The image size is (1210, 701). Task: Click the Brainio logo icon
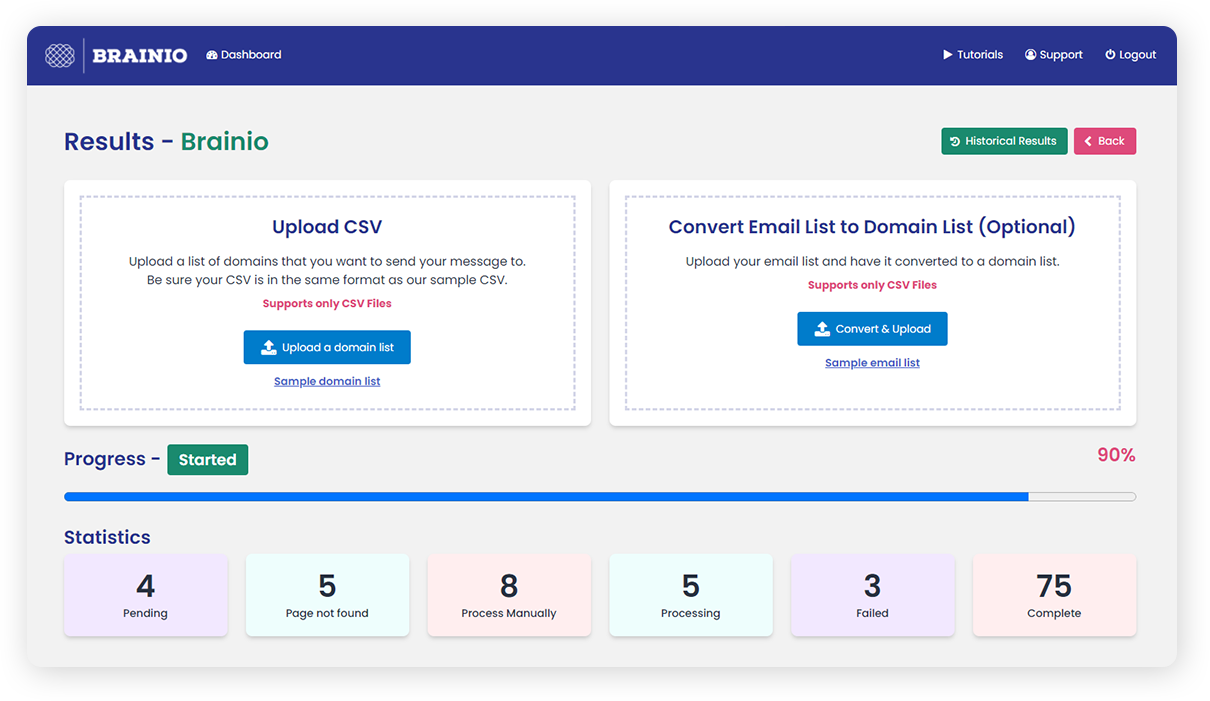pos(60,55)
